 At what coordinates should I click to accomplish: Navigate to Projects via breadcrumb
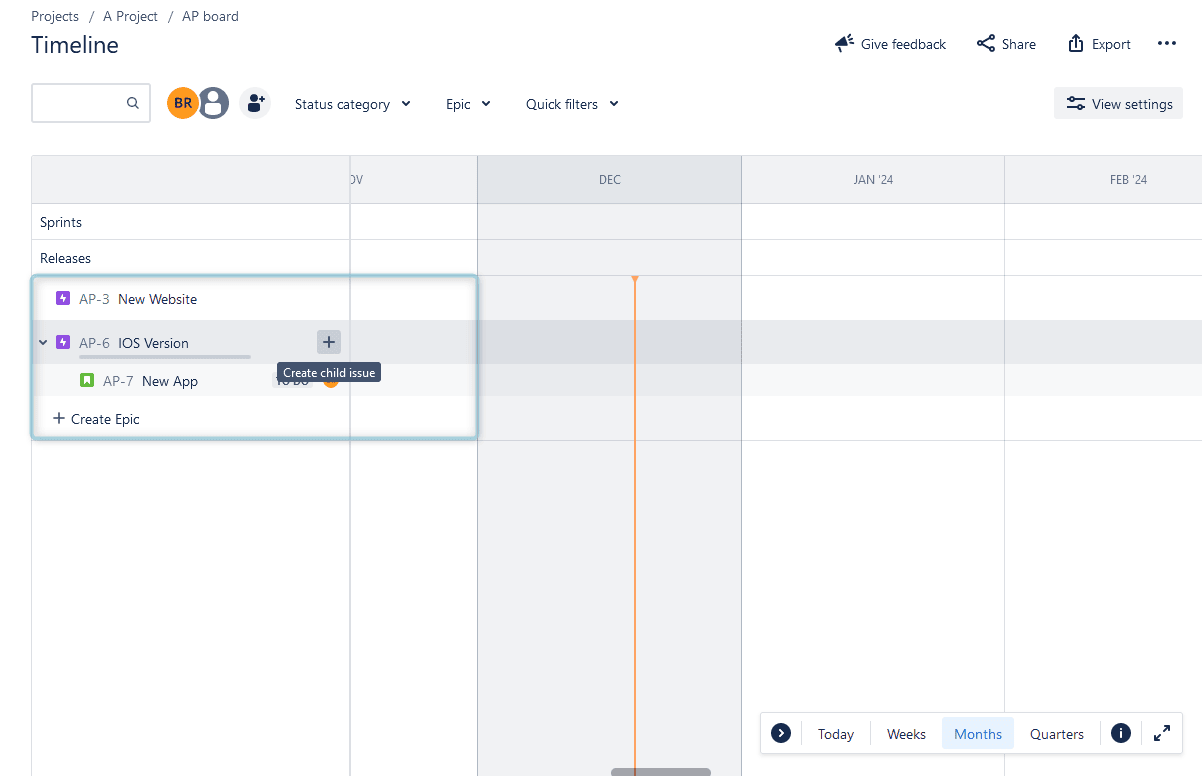click(54, 16)
